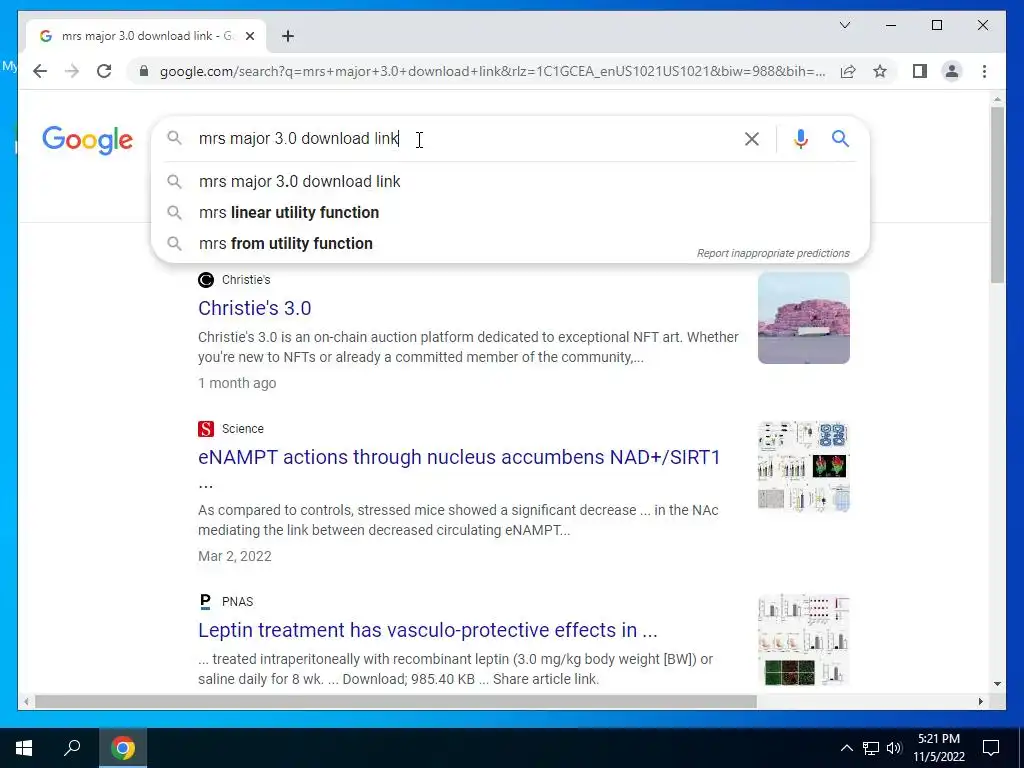1024x768 pixels.
Task: Open the Christie's pink rock thumbnail
Action: [x=803, y=318]
